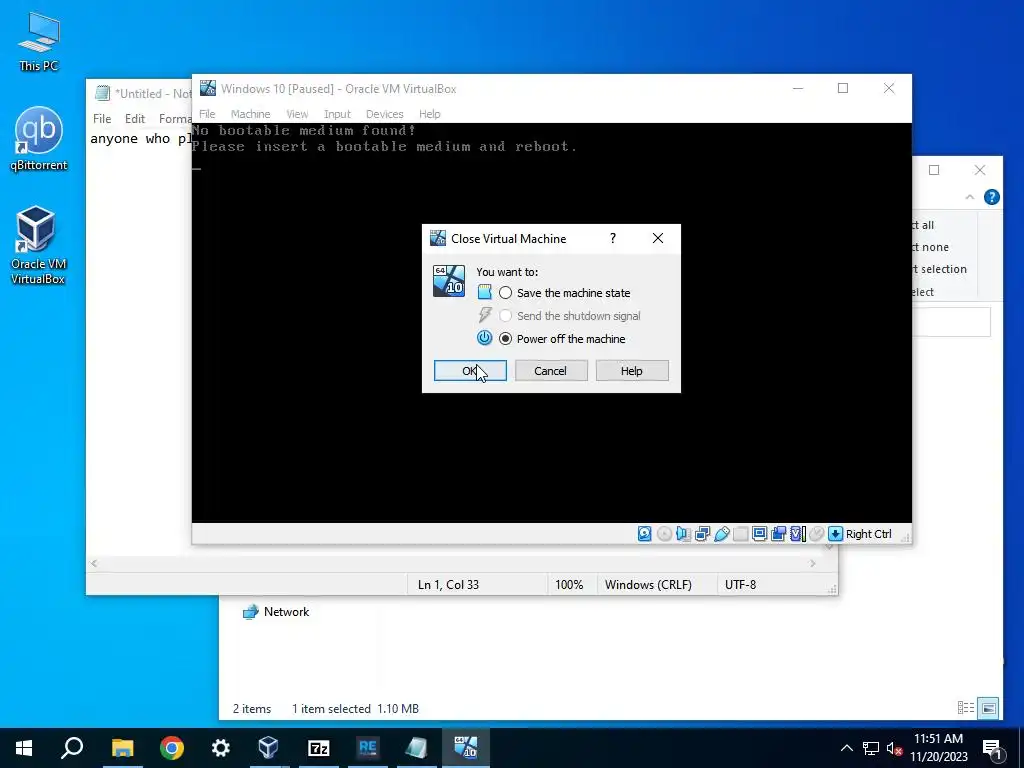Switch to File Explorer details view
Viewport: 1024px width, 768px height.
tap(966, 707)
